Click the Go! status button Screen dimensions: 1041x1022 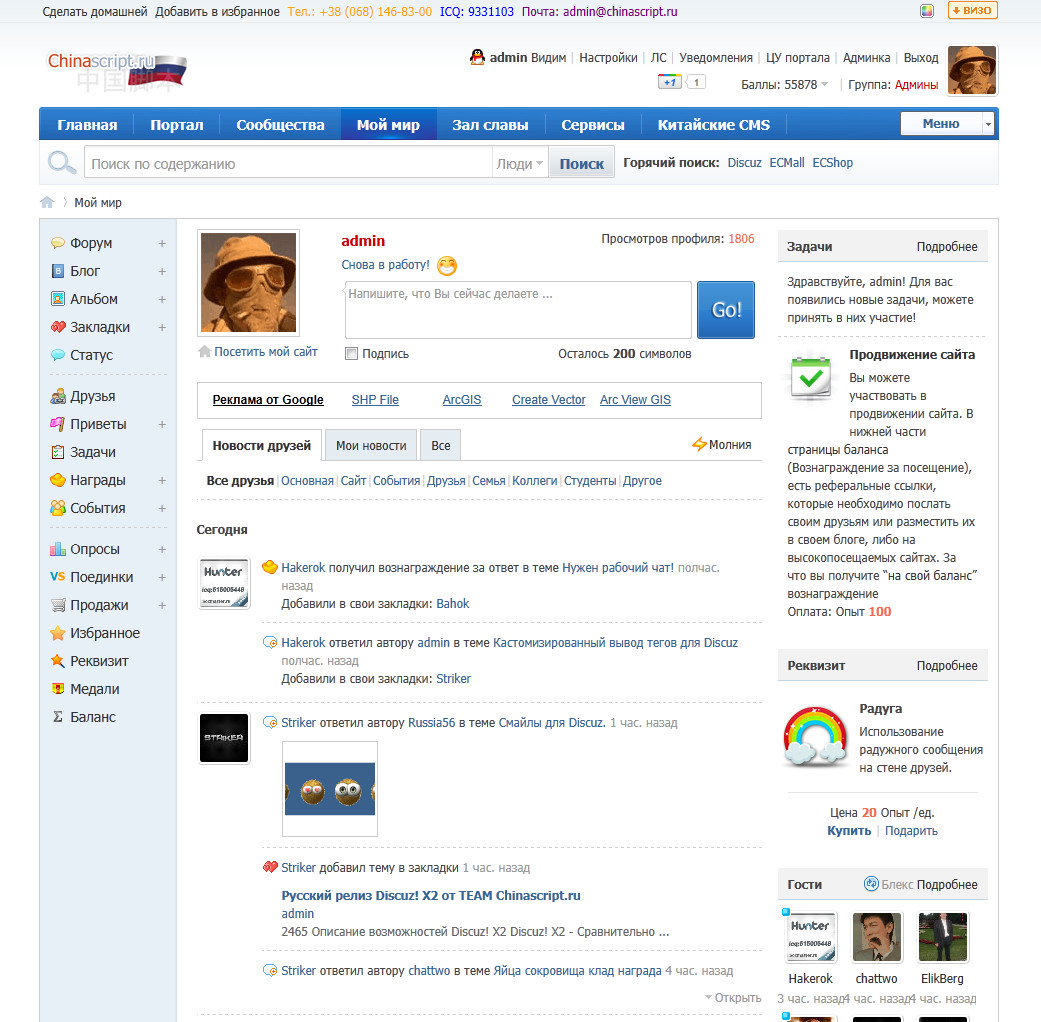click(726, 309)
